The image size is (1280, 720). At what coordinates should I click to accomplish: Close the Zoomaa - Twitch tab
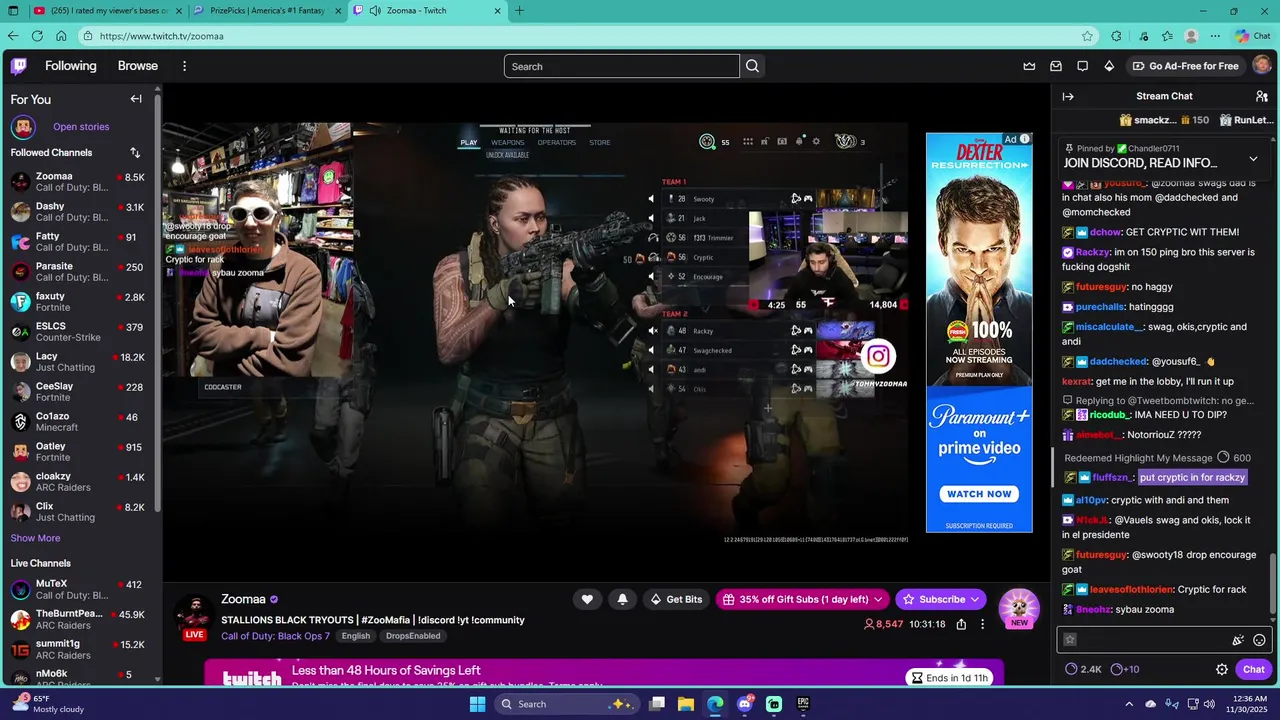point(498,10)
